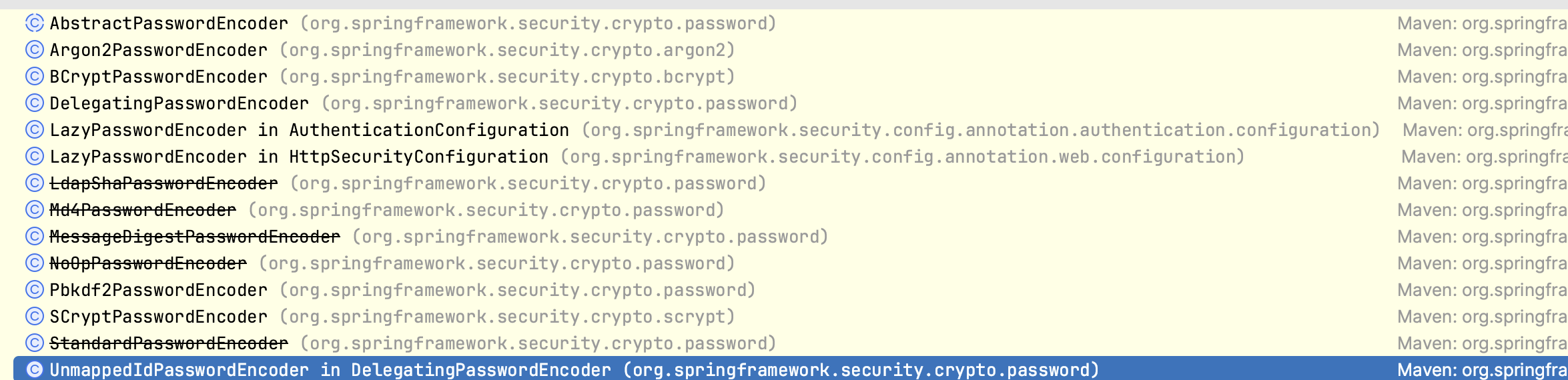
Task: Click the class icon beside deprecated LdapShaPasswordEncoder
Action: click(x=35, y=183)
